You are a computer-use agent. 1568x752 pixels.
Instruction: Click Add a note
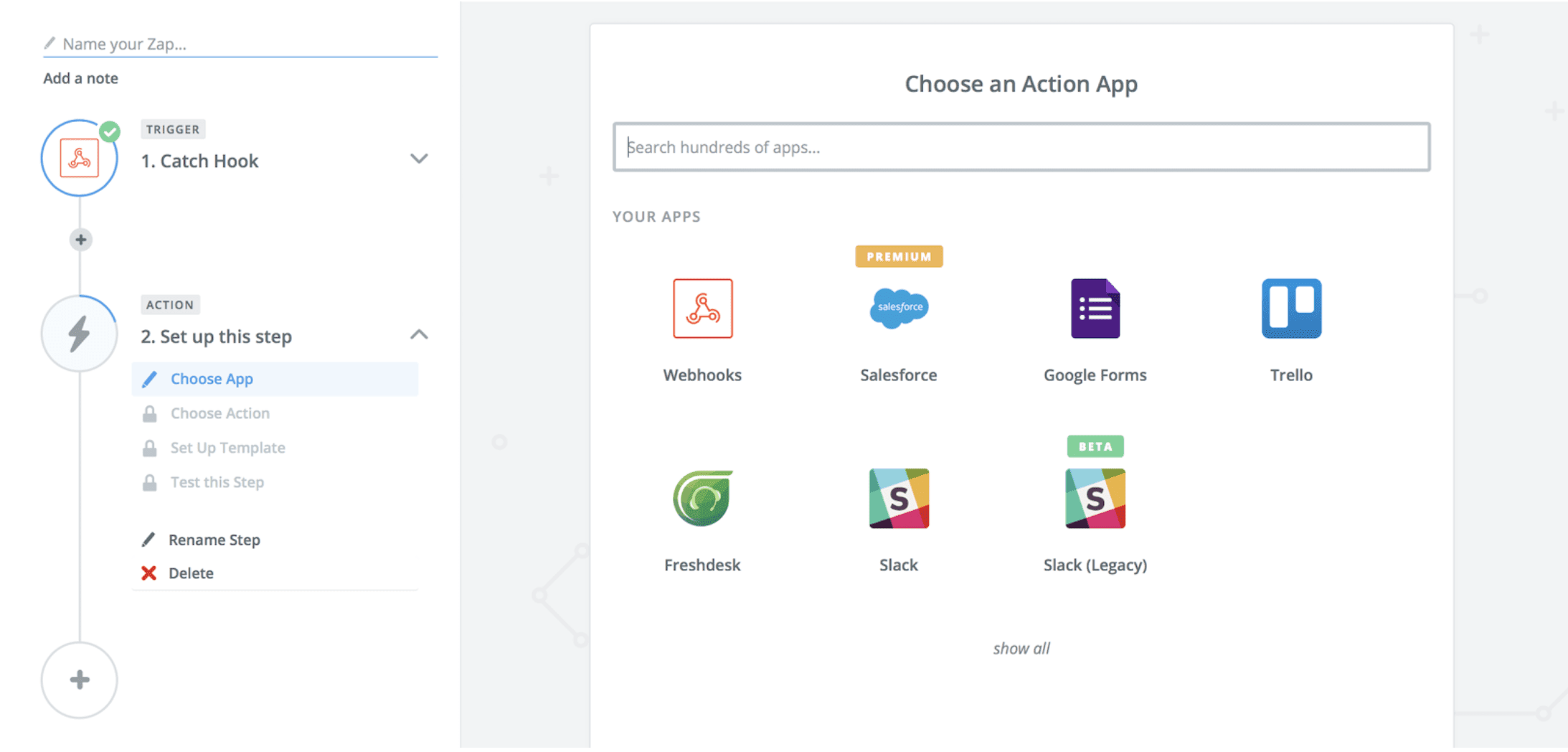(x=80, y=78)
